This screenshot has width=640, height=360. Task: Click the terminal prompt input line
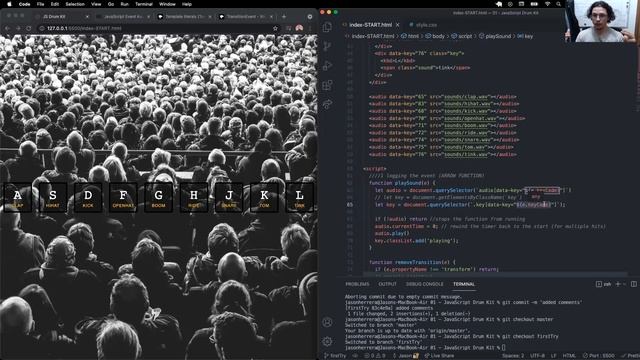coord(424,348)
